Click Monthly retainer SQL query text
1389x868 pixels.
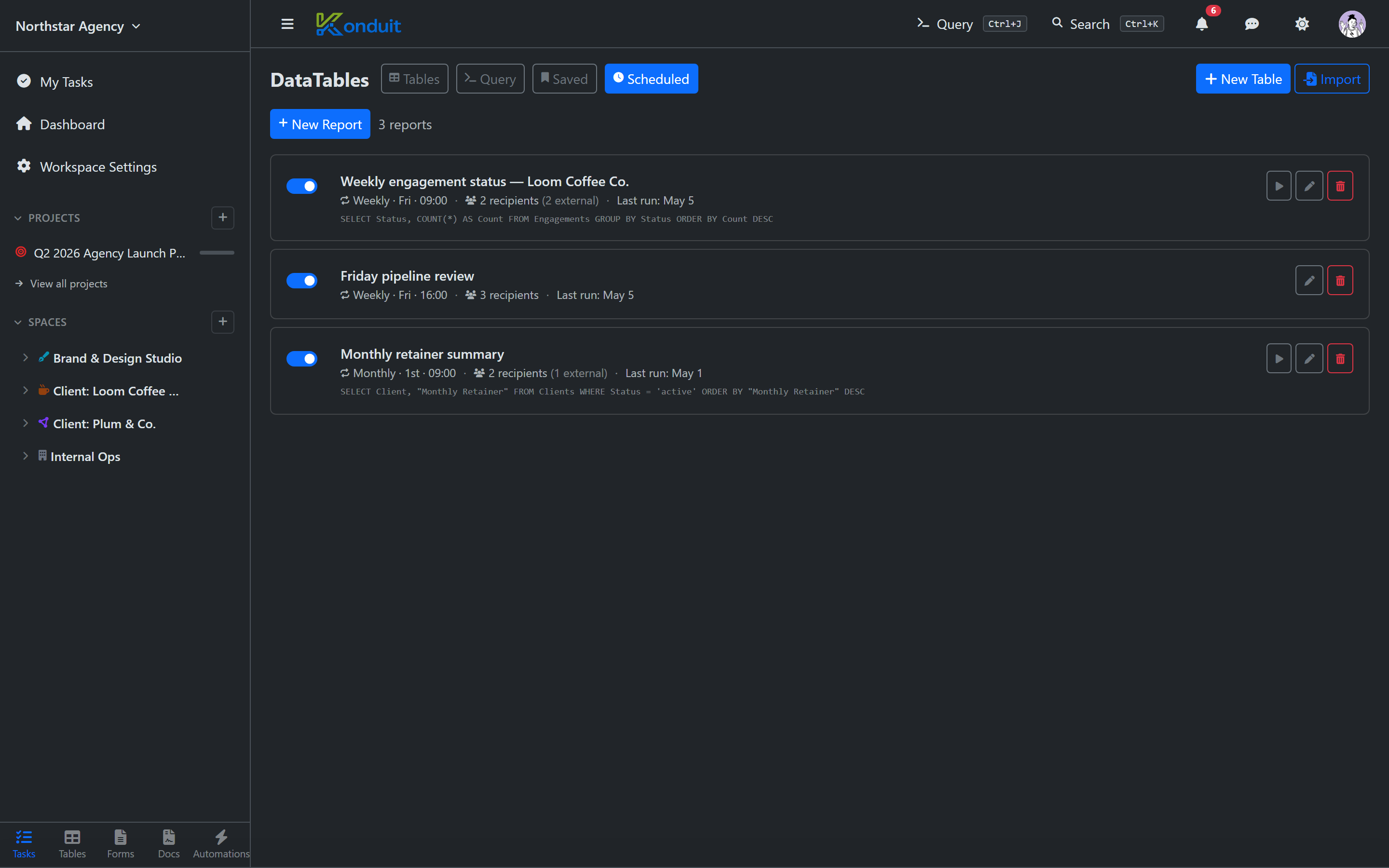click(602, 392)
